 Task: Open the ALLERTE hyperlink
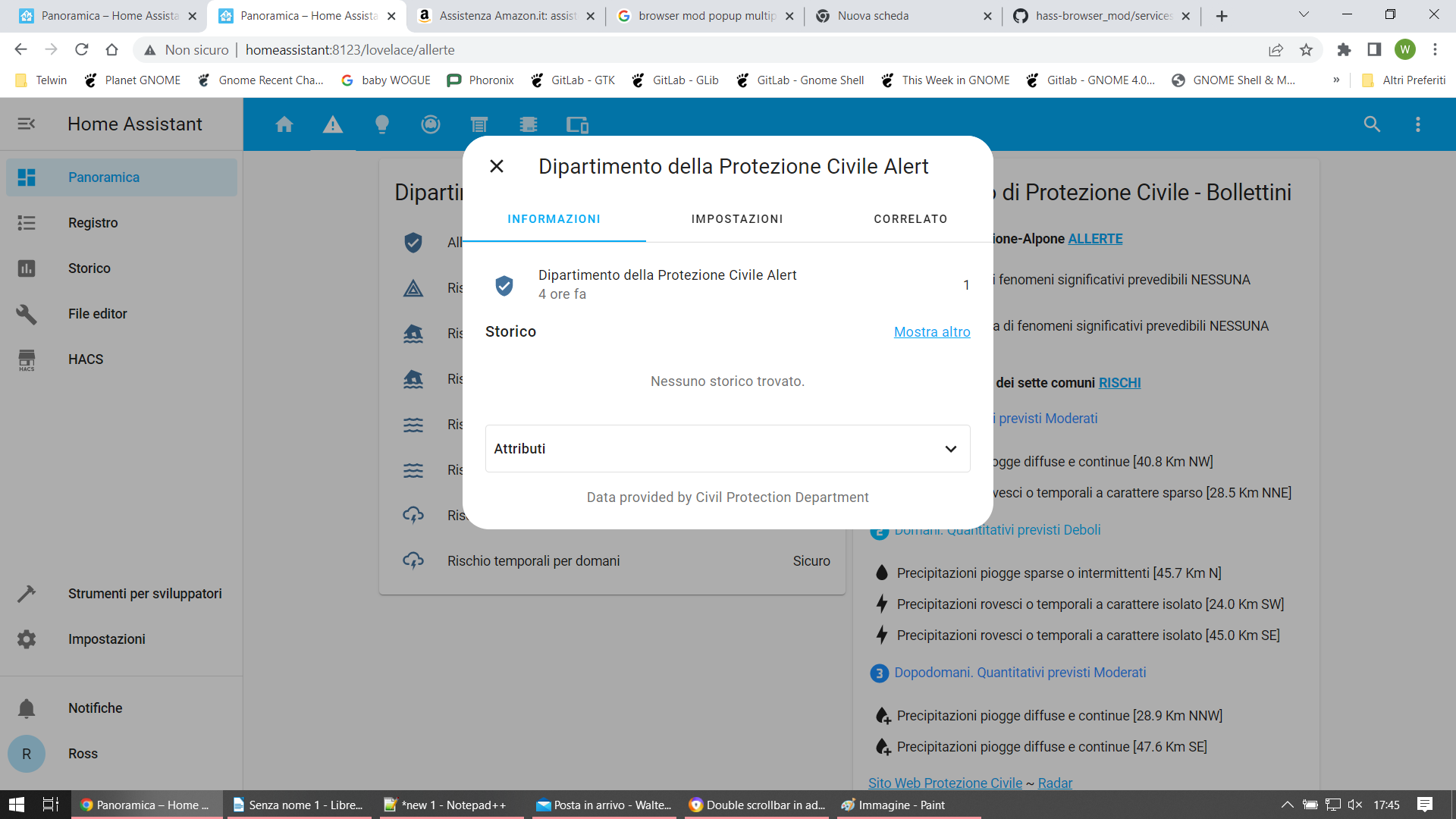[1095, 239]
